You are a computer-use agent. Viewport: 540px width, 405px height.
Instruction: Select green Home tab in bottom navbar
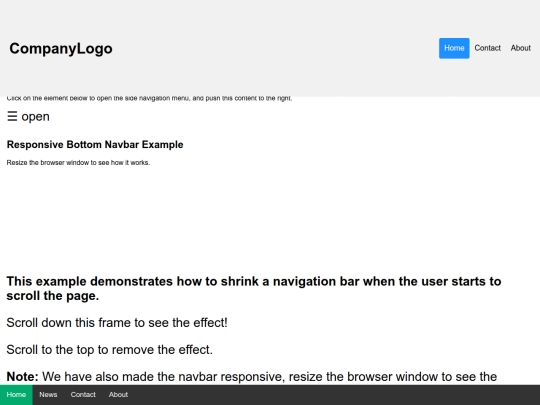coord(16,395)
